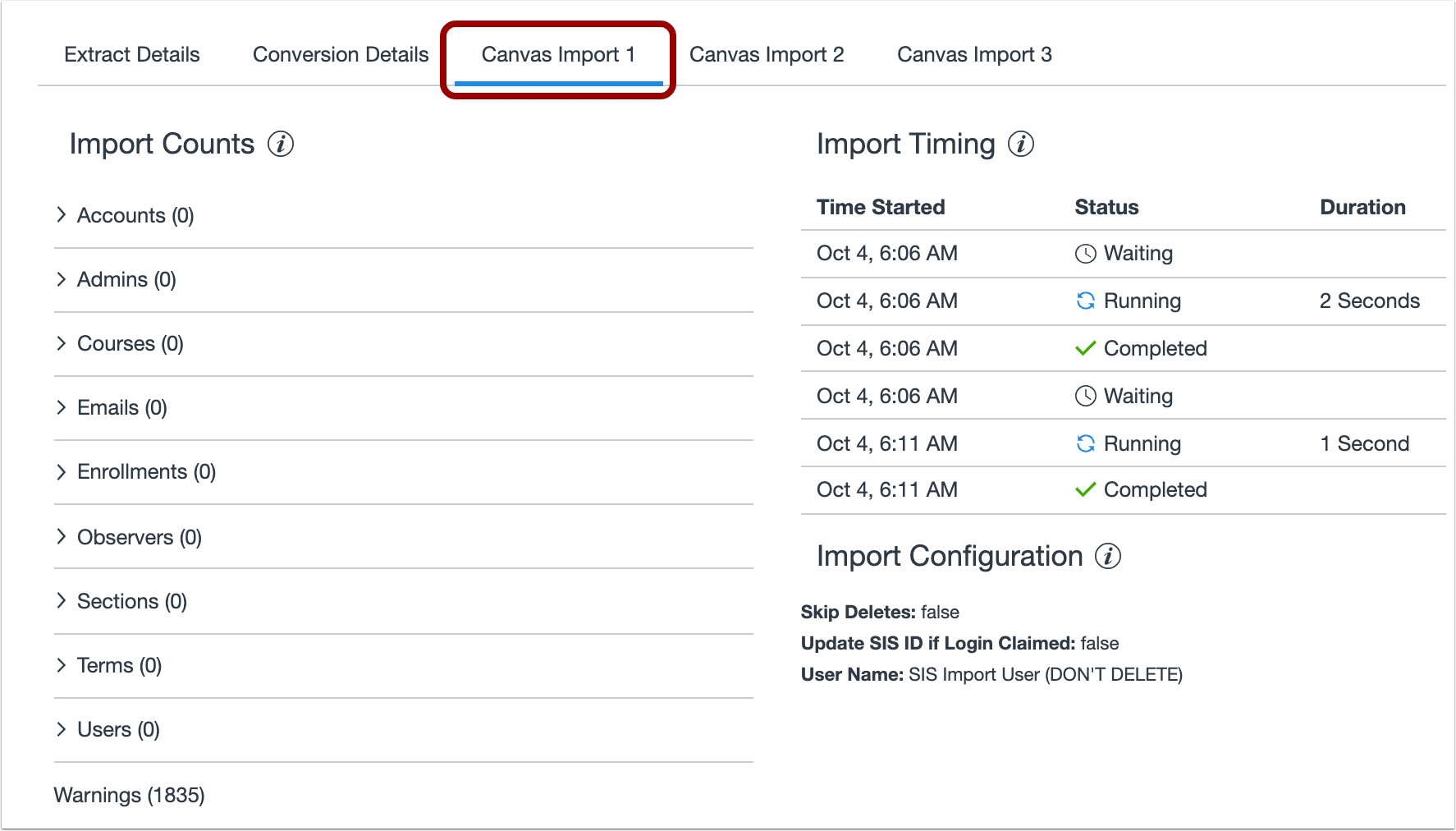Screen dimensions: 1456x831
Task: Select the Canvas Import 2 tab
Action: (767, 55)
